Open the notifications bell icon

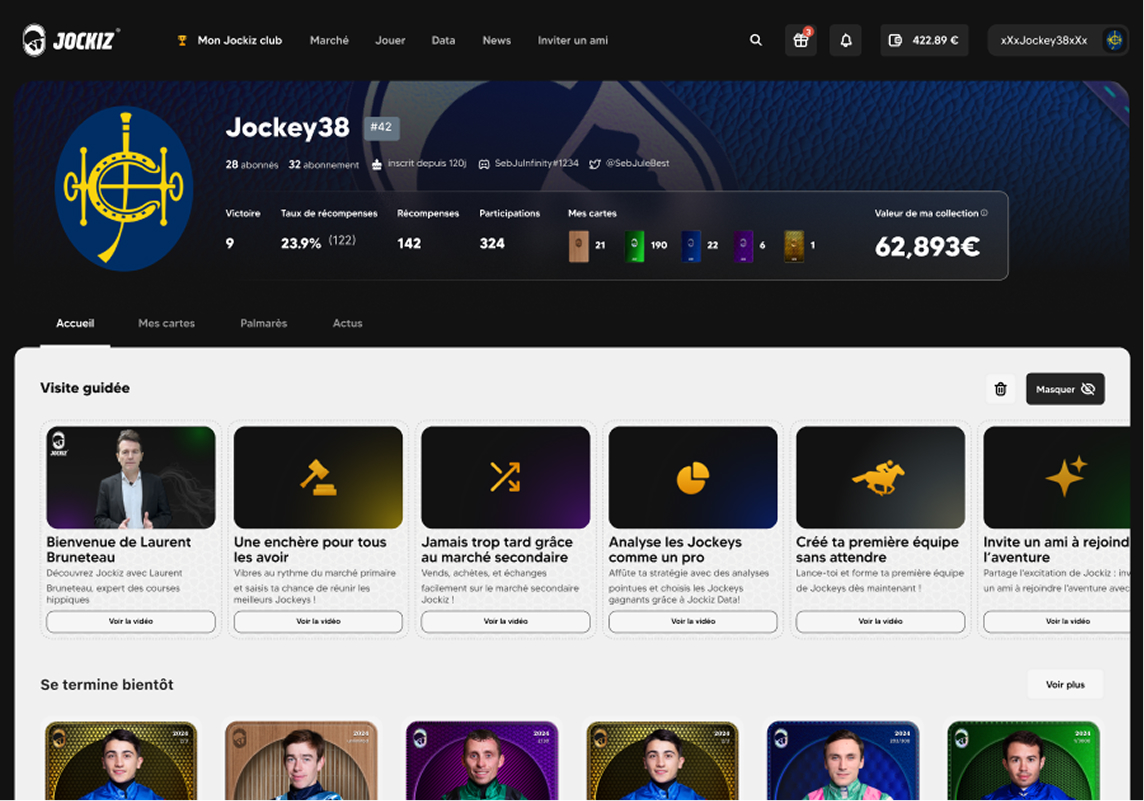(x=845, y=40)
